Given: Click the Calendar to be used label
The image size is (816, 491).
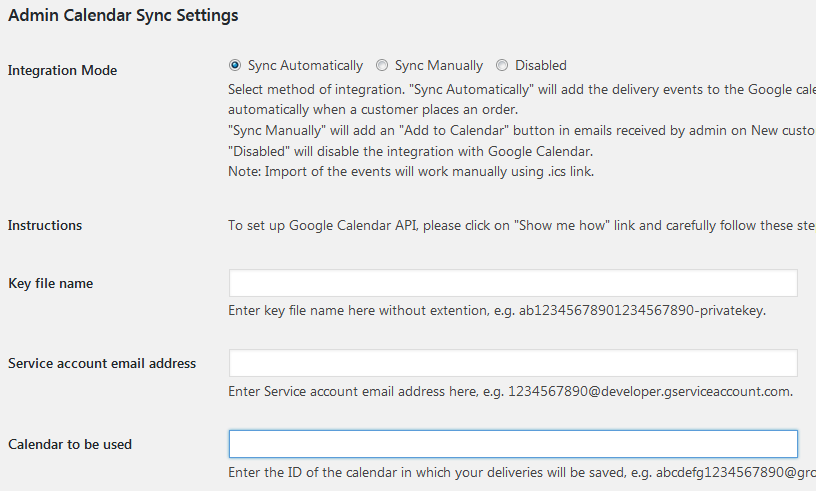Looking at the screenshot, I should point(70,444).
